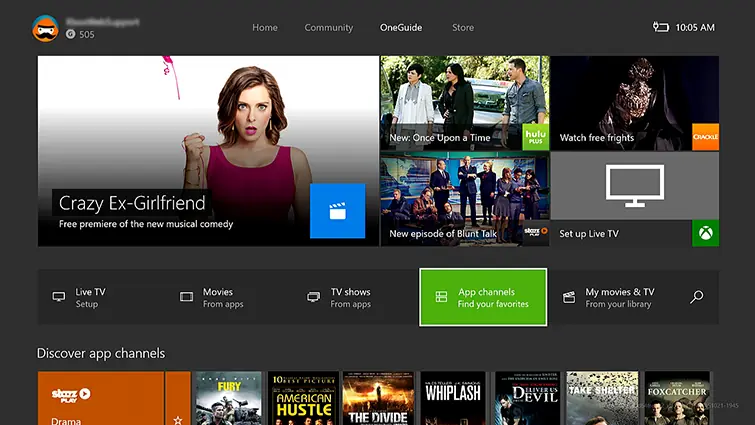Click the Movies film icon

tap(186, 297)
